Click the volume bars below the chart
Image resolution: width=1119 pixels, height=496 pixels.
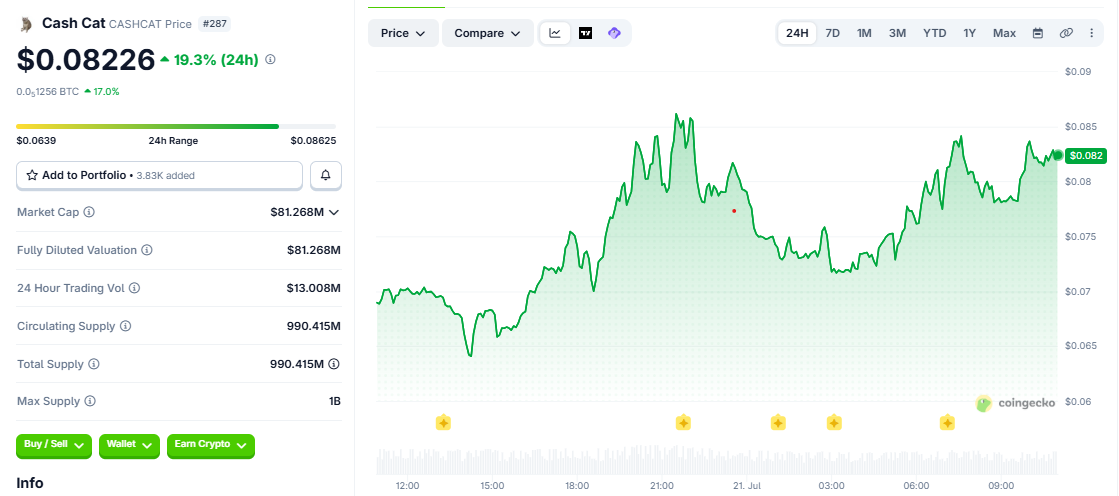pos(717,461)
